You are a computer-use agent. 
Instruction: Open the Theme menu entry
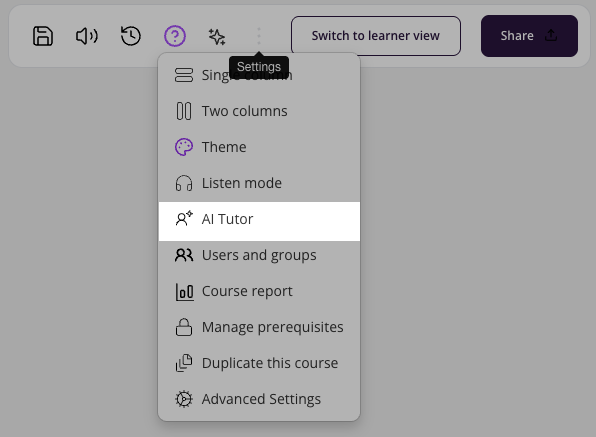[x=259, y=147]
